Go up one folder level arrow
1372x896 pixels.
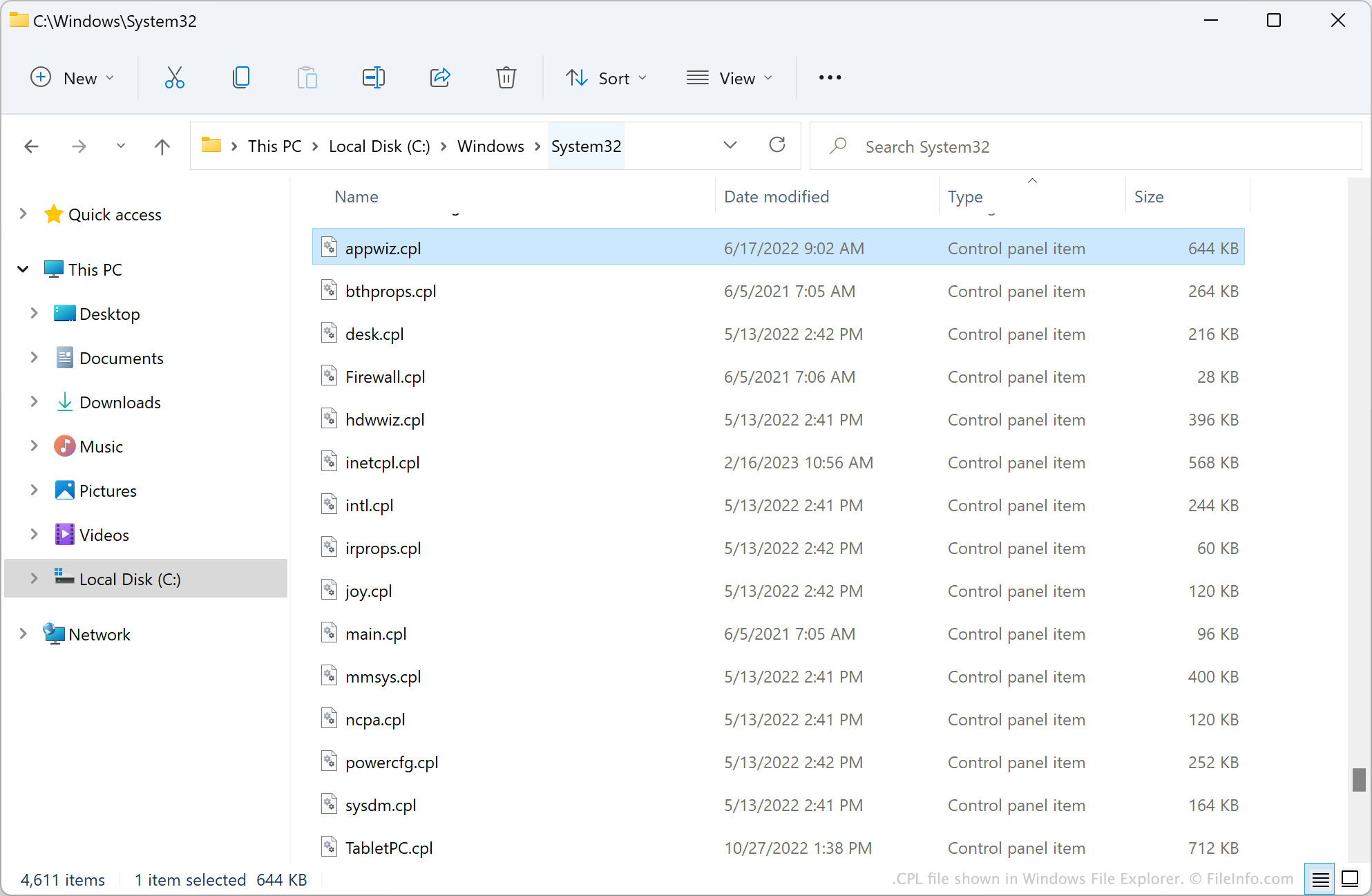162,146
